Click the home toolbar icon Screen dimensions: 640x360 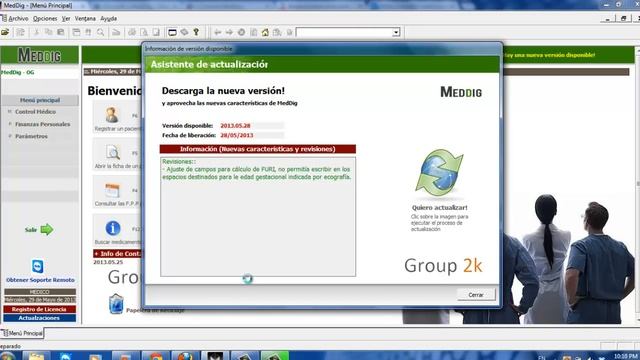click(x=265, y=32)
